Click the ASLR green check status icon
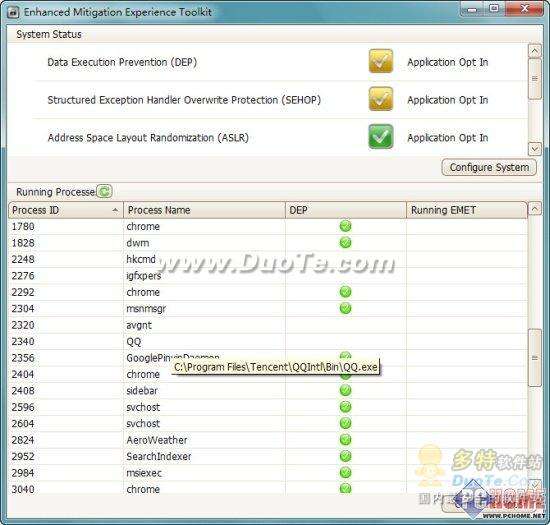Image resolution: width=550 pixels, height=525 pixels. [x=381, y=137]
